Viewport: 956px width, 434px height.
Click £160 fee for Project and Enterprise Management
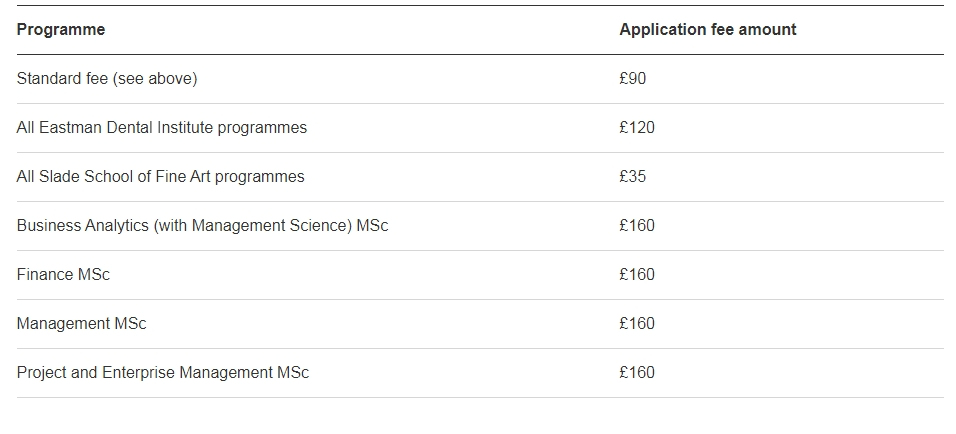tap(637, 373)
